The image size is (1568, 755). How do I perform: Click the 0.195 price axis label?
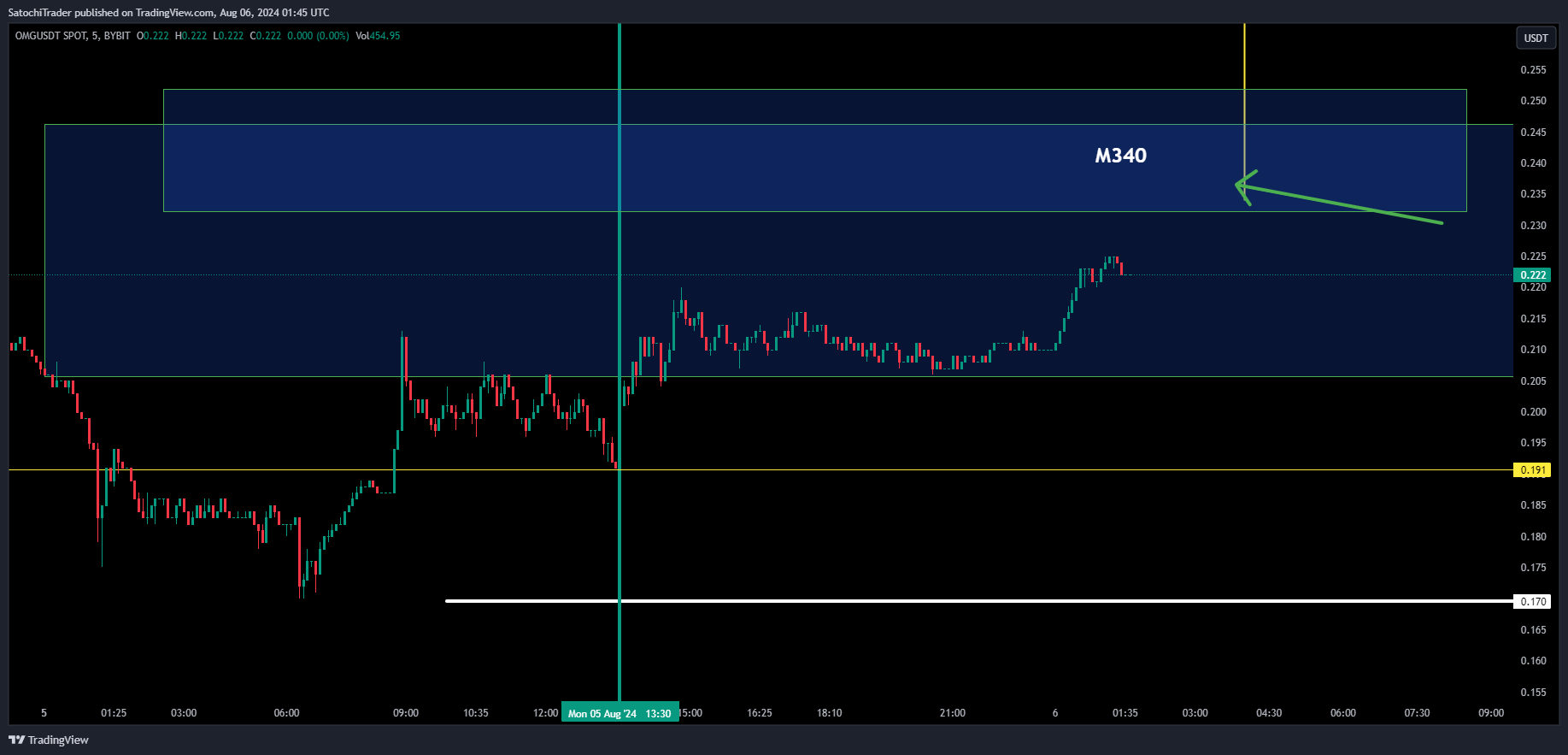(1533, 443)
